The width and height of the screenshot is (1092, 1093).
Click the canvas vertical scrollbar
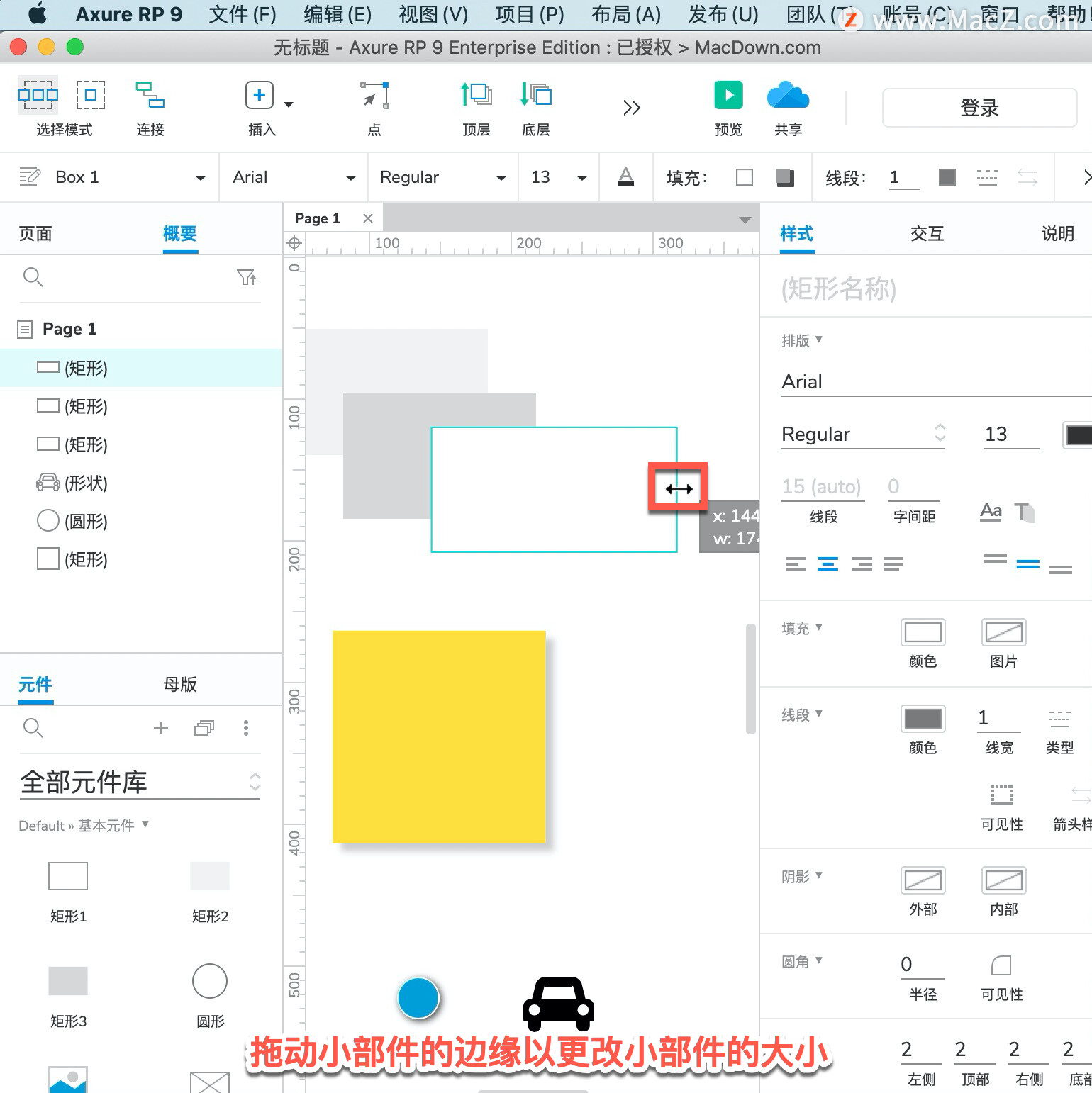pyautogui.click(x=750, y=679)
